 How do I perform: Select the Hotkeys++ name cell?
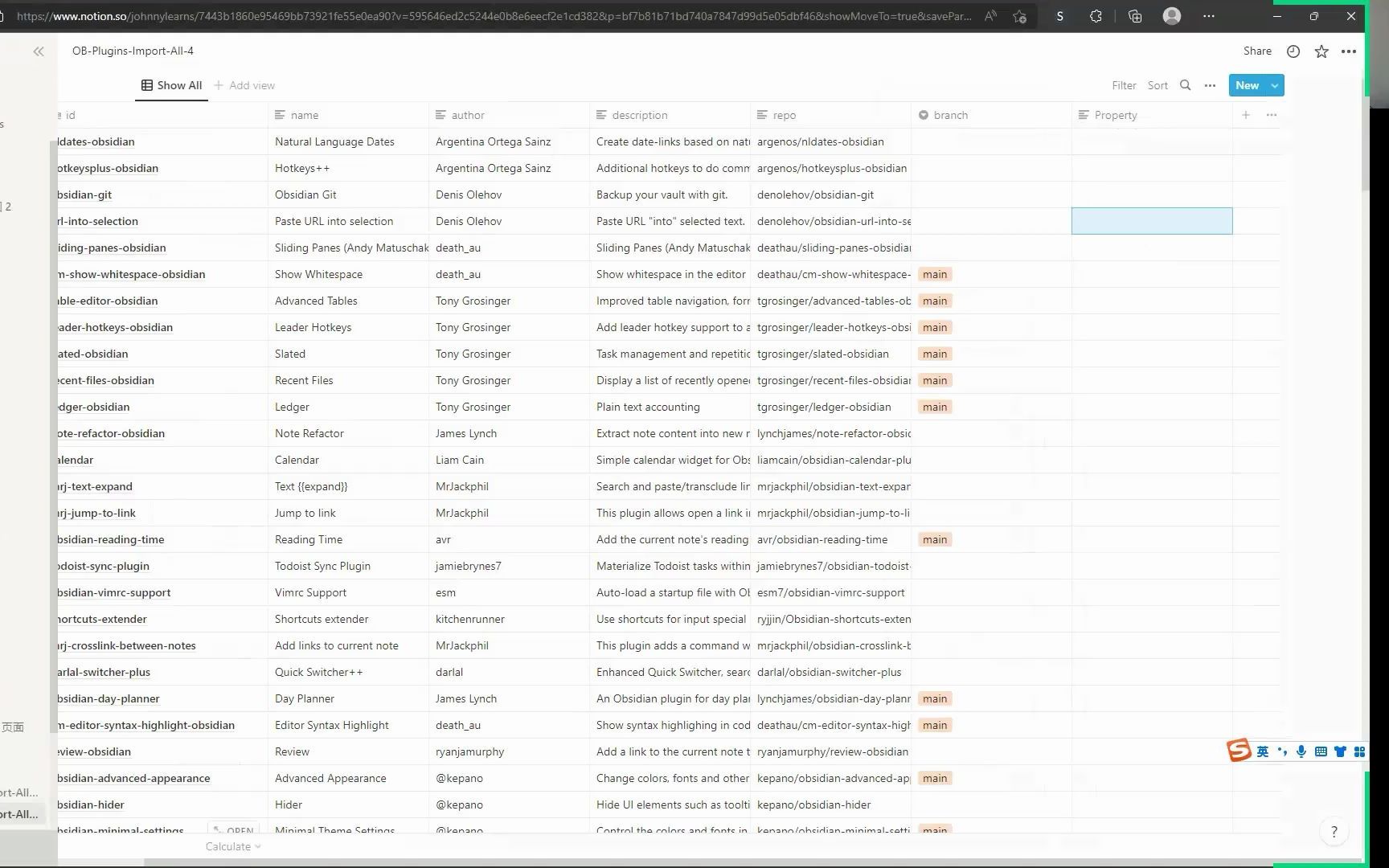[348, 168]
